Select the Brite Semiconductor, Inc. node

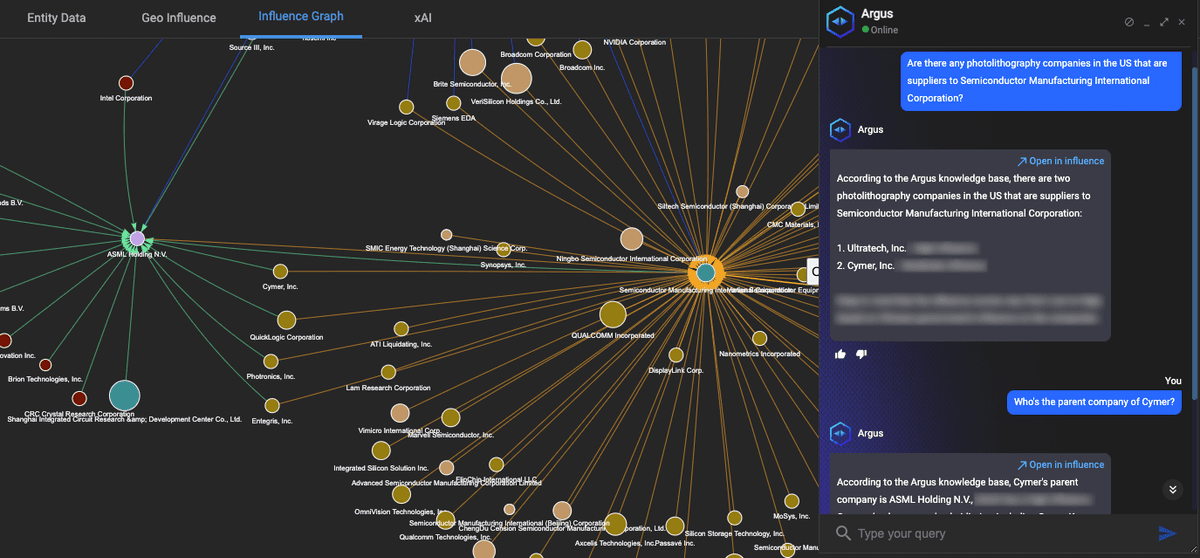coord(472,63)
